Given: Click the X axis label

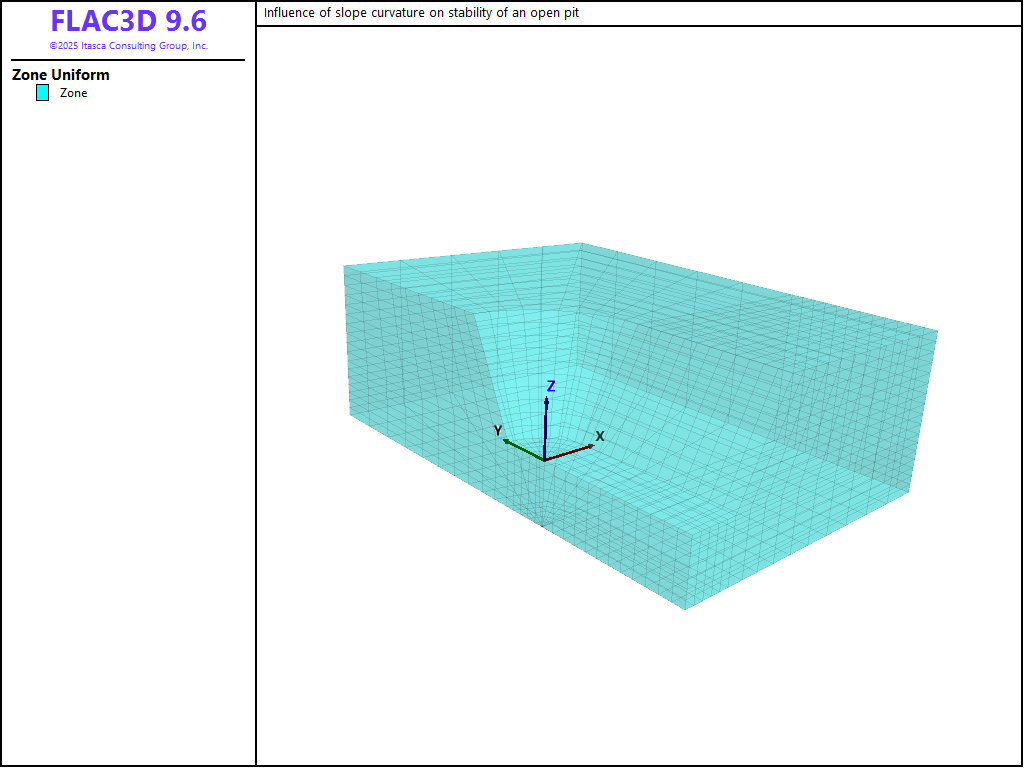Looking at the screenshot, I should (x=600, y=436).
